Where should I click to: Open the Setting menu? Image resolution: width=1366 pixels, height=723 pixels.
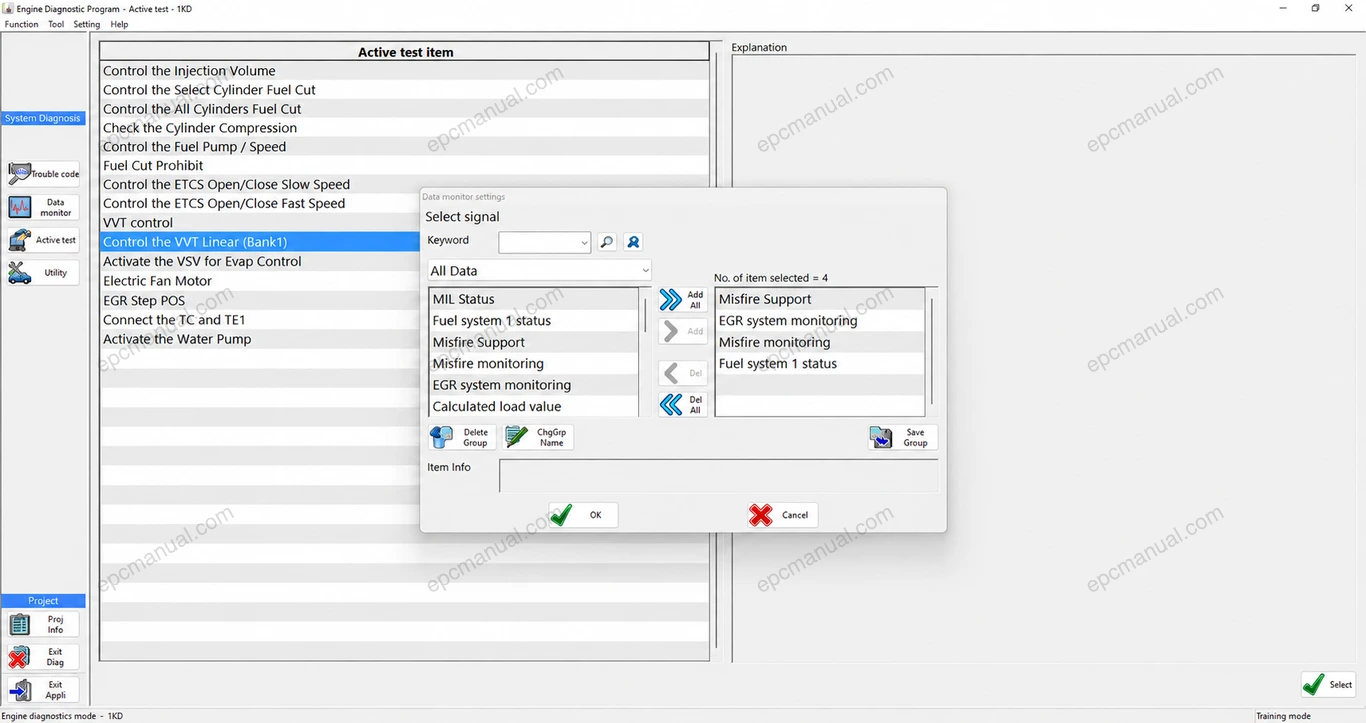87,24
